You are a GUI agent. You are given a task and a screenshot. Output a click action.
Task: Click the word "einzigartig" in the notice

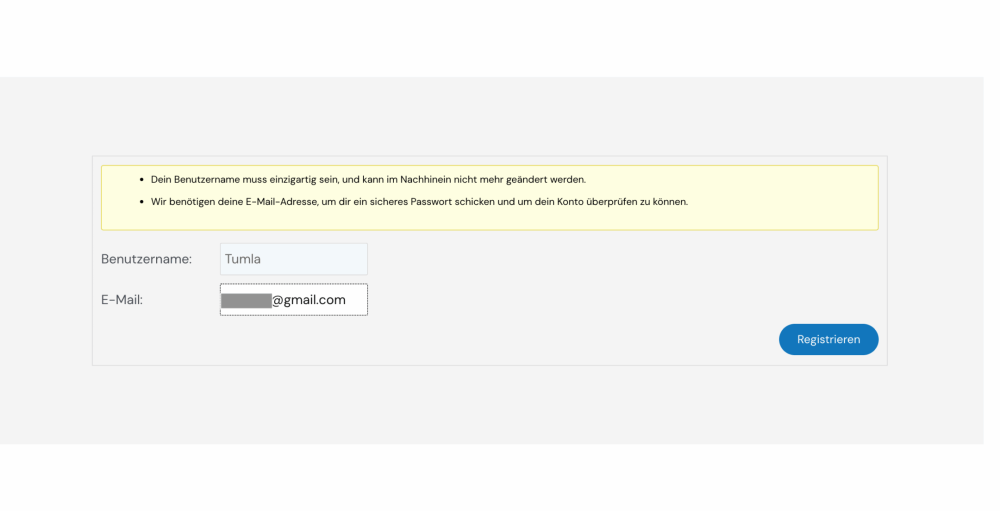(x=288, y=180)
